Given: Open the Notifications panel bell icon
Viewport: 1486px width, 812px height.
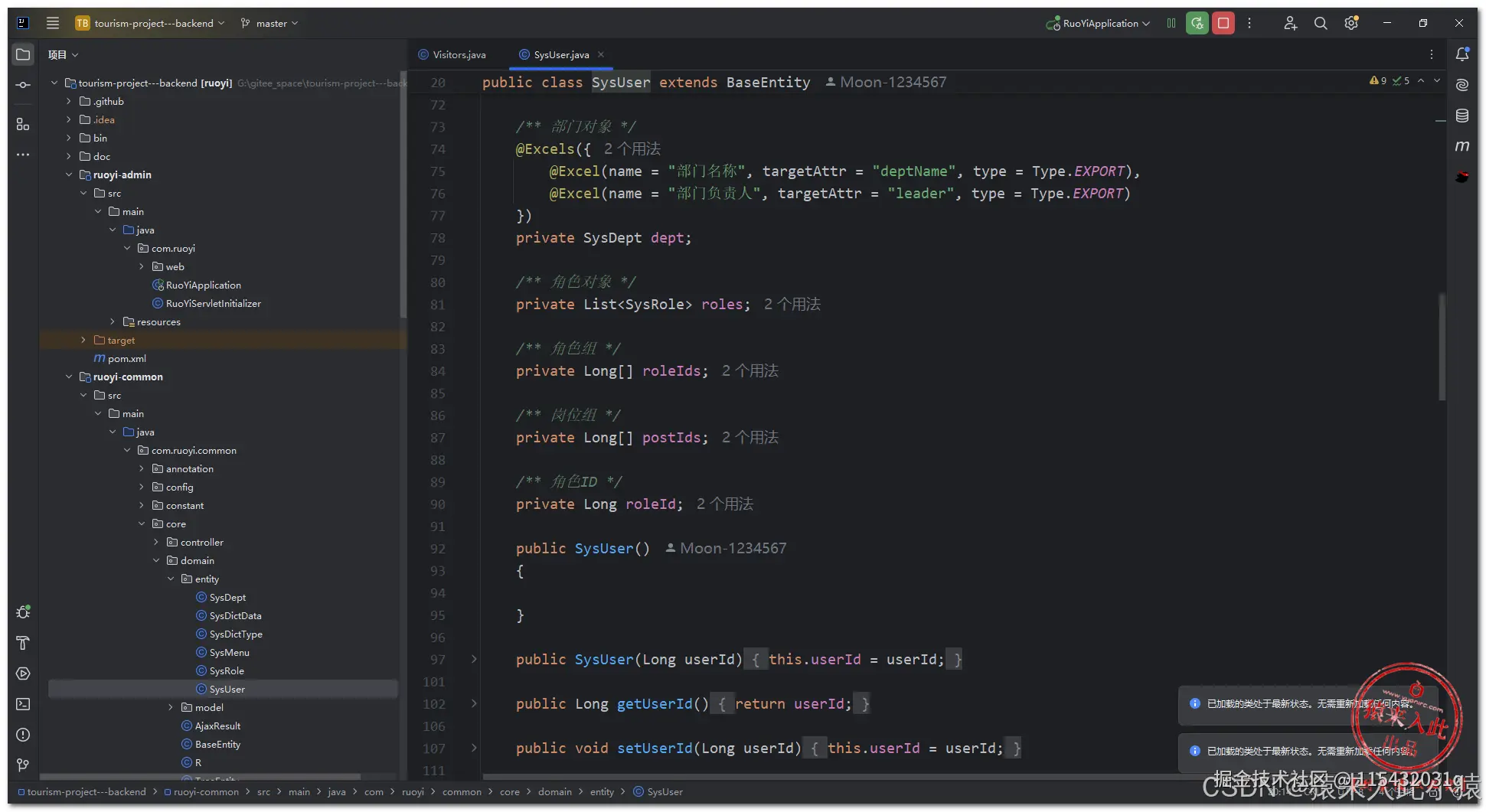Looking at the screenshot, I should click(1462, 54).
